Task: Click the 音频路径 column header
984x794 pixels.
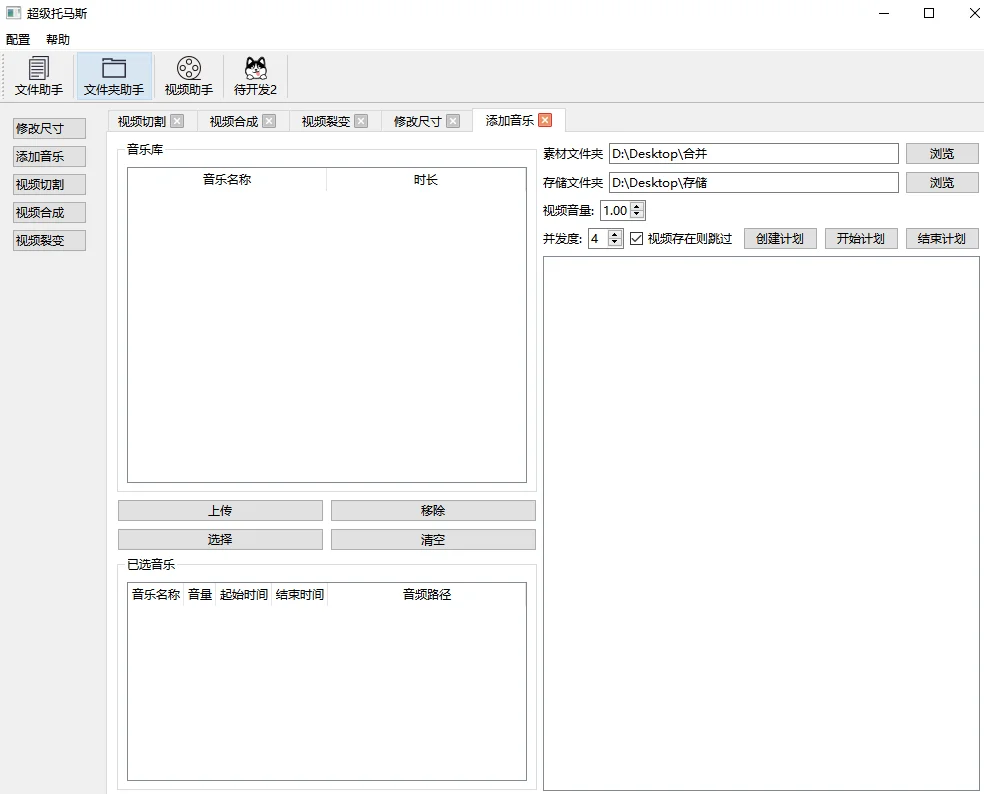Action: [x=427, y=594]
